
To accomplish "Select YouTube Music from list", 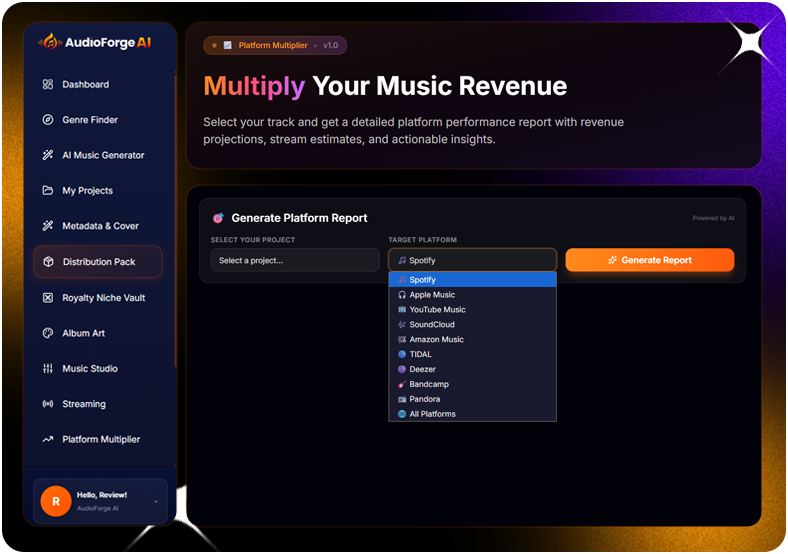I will (x=472, y=310).
